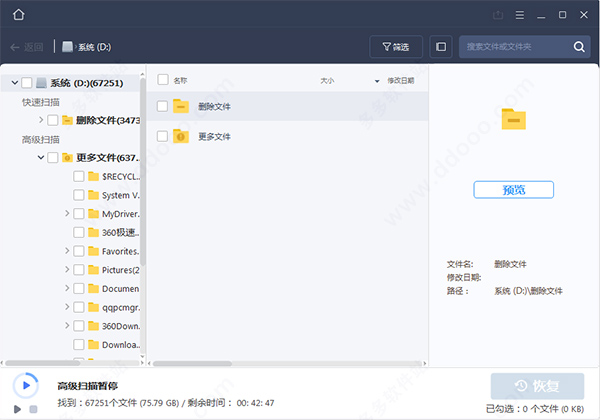The width and height of the screenshot is (600, 420).
Task: Select the Downloa.. folder icon
Action: click(93, 344)
